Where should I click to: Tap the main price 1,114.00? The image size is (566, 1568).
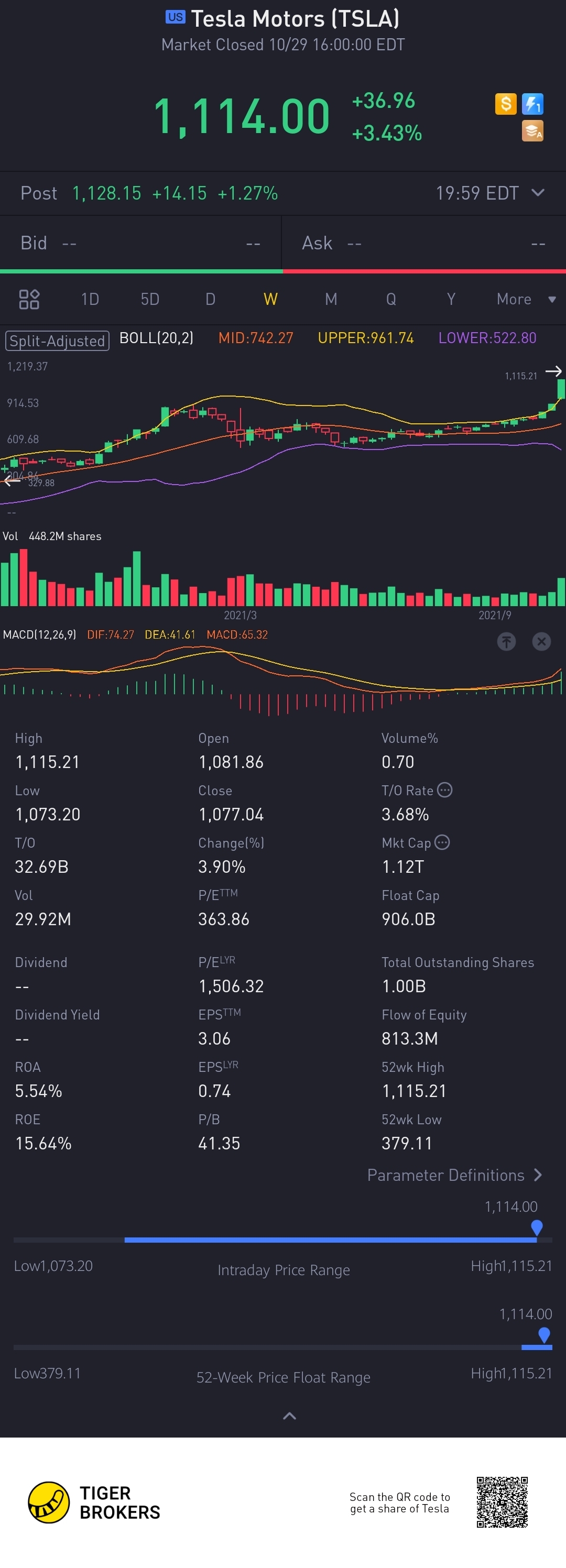point(242,116)
